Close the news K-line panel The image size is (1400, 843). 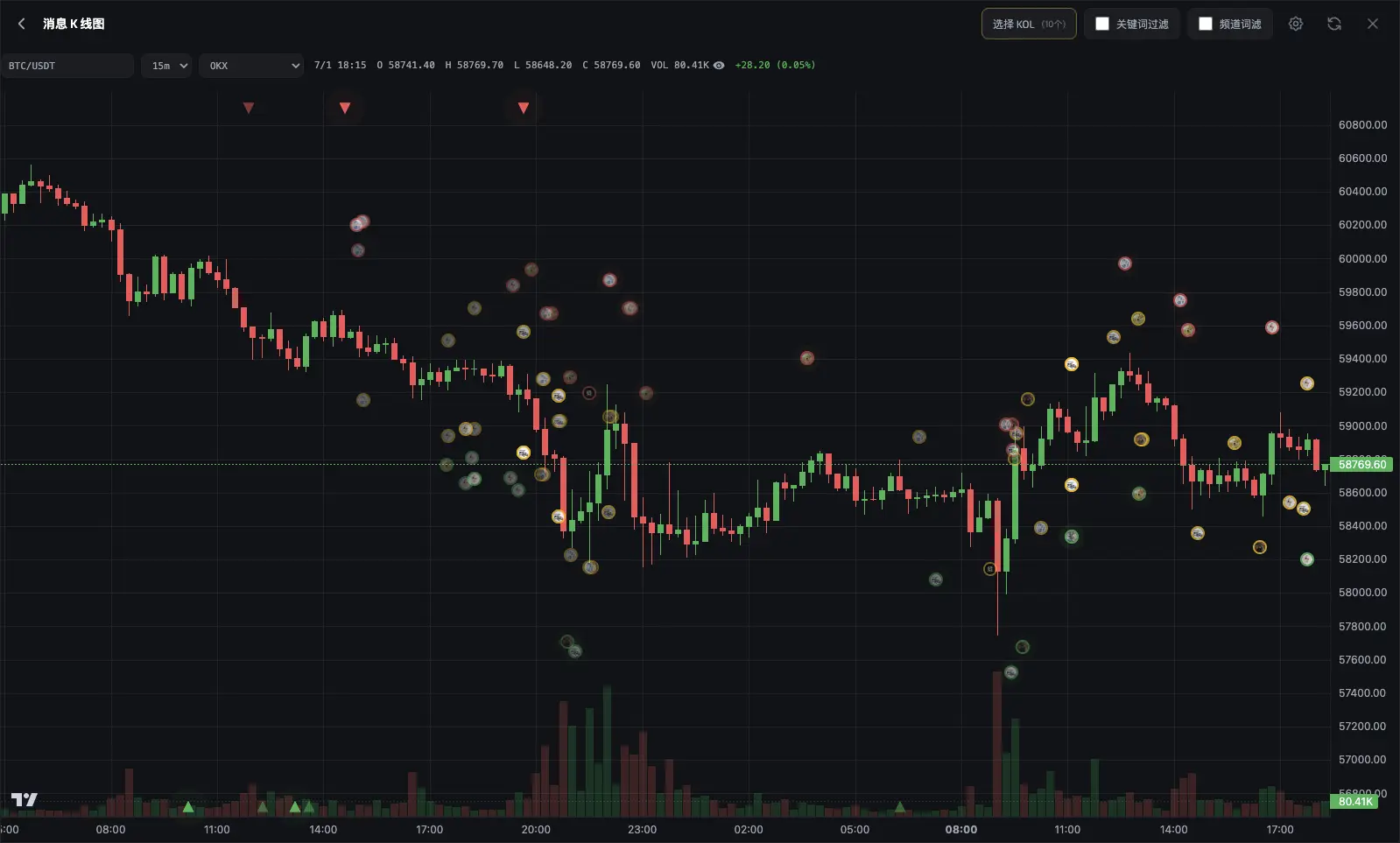point(1373,24)
